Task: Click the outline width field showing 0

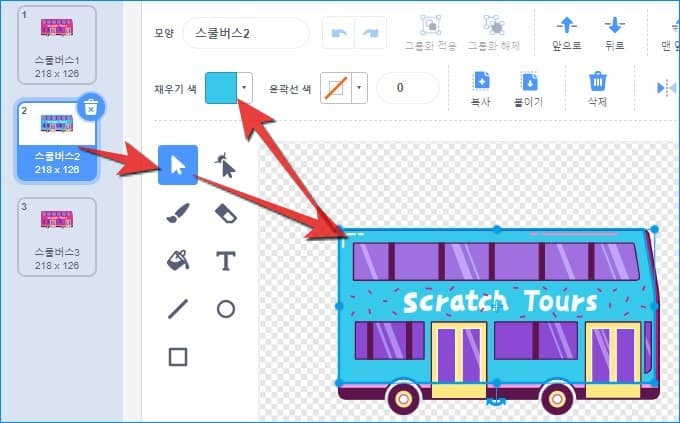Action: pos(408,88)
